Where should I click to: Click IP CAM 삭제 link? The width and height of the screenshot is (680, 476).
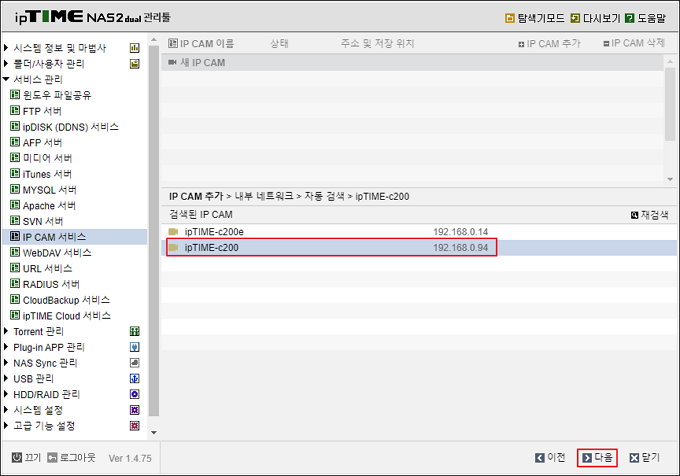[x=634, y=43]
